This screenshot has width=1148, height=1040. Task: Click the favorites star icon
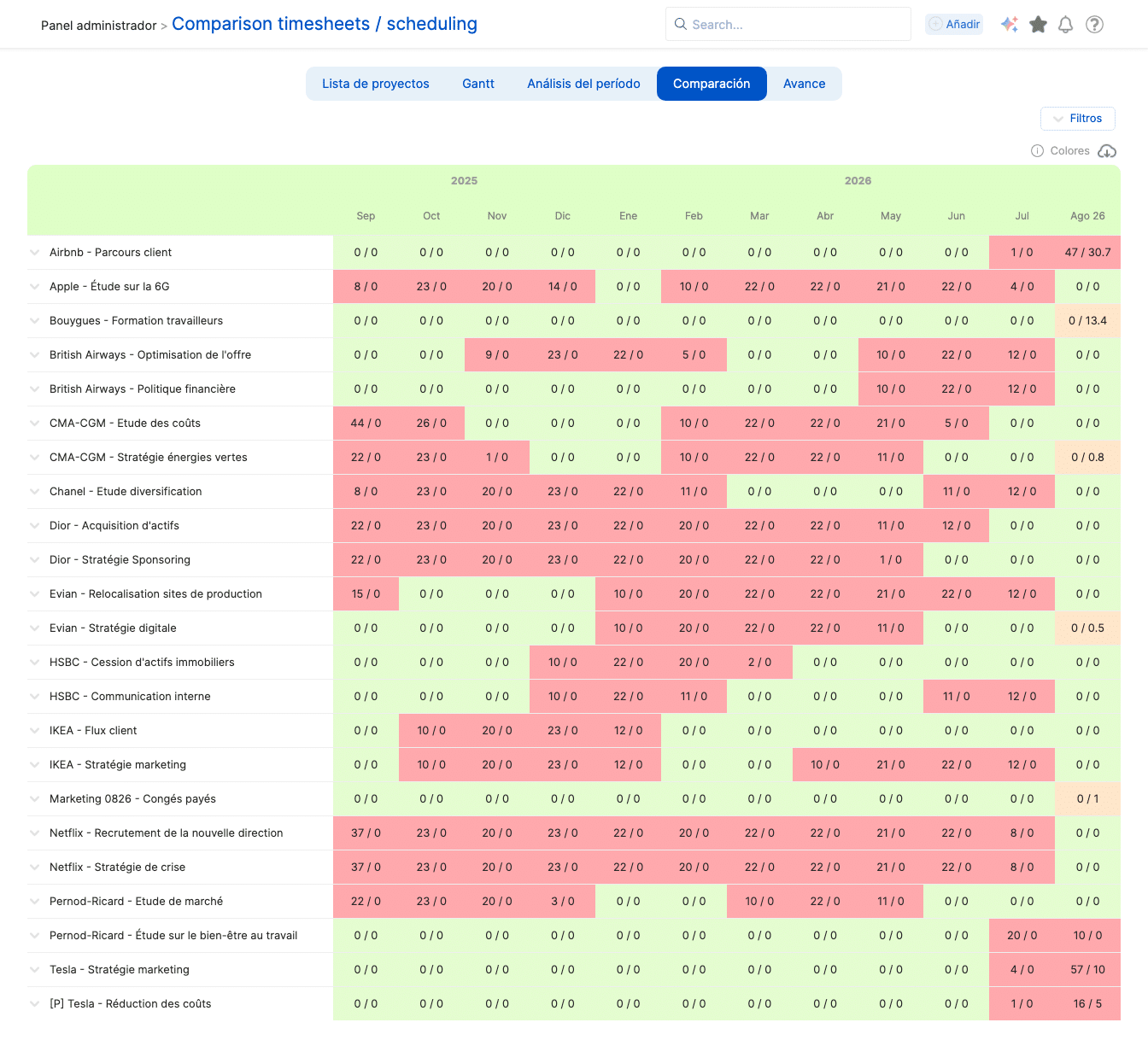pos(1038,25)
